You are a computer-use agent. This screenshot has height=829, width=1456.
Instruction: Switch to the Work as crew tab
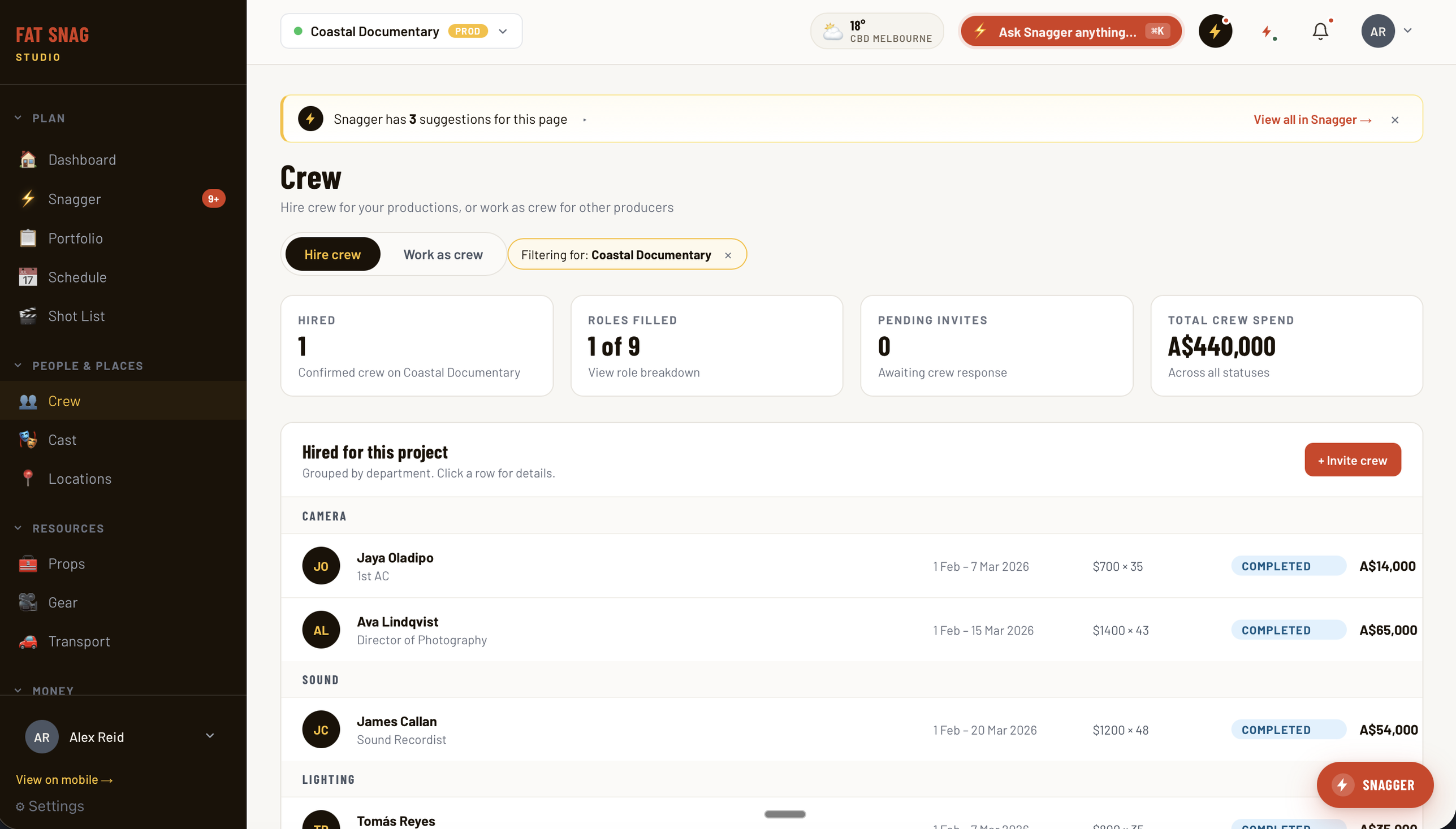click(443, 254)
